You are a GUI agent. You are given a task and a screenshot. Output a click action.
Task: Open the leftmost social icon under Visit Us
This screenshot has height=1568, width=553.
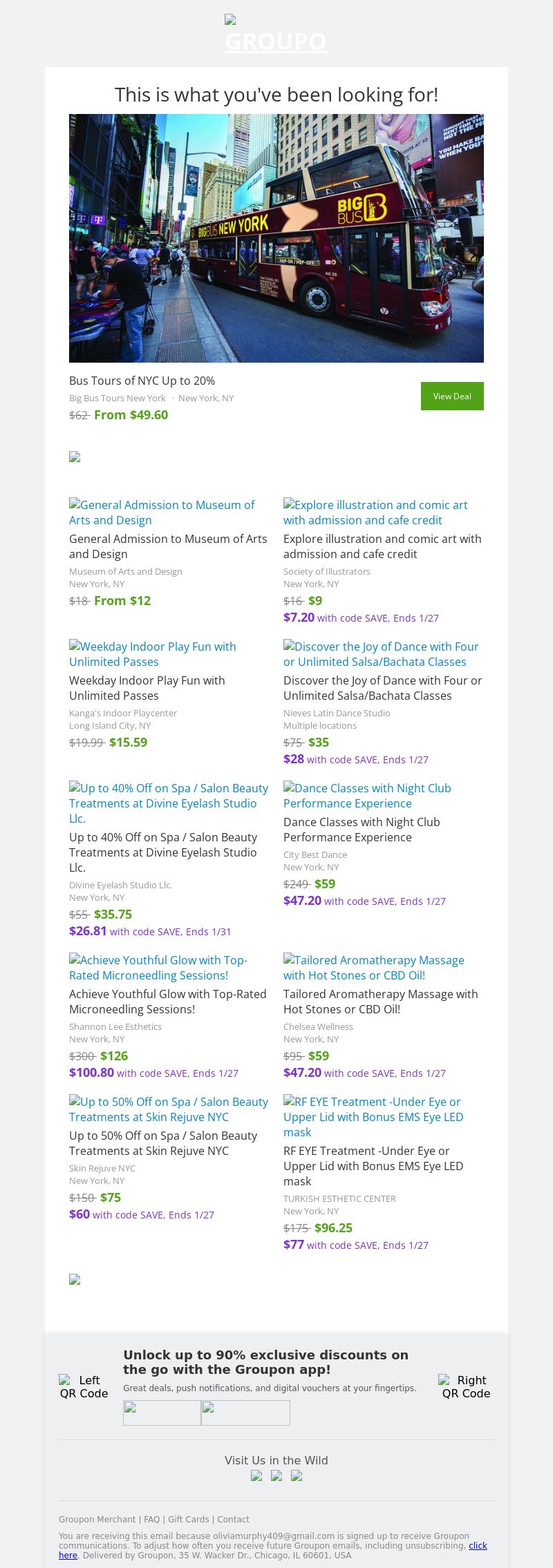(256, 1475)
